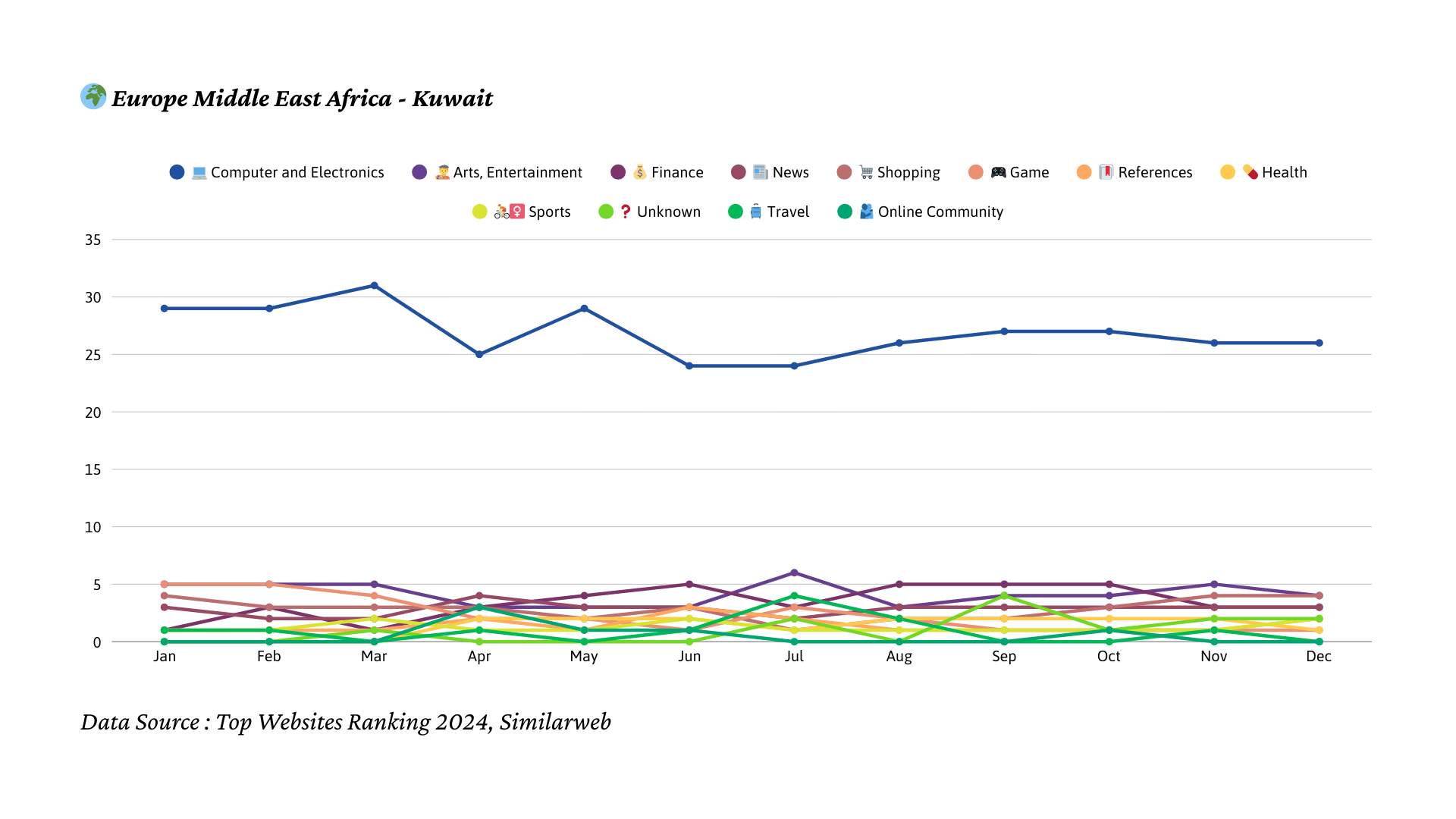Click the shopping cart icon in the legend
Viewport: 1456px width, 819px height.
(x=866, y=173)
